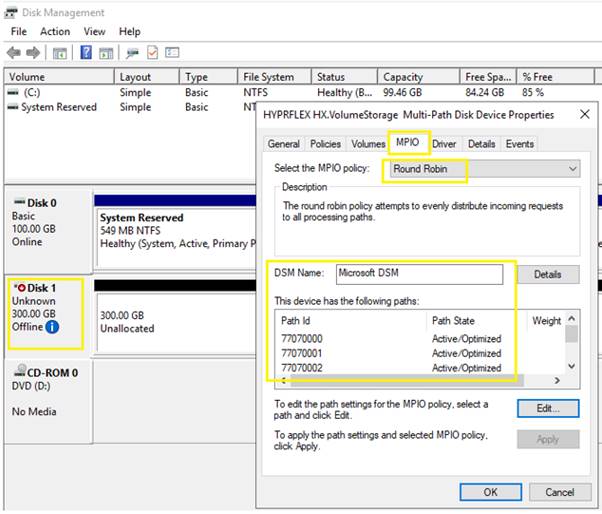Click the CD-ROM 0 drive icon

[x=20, y=371]
